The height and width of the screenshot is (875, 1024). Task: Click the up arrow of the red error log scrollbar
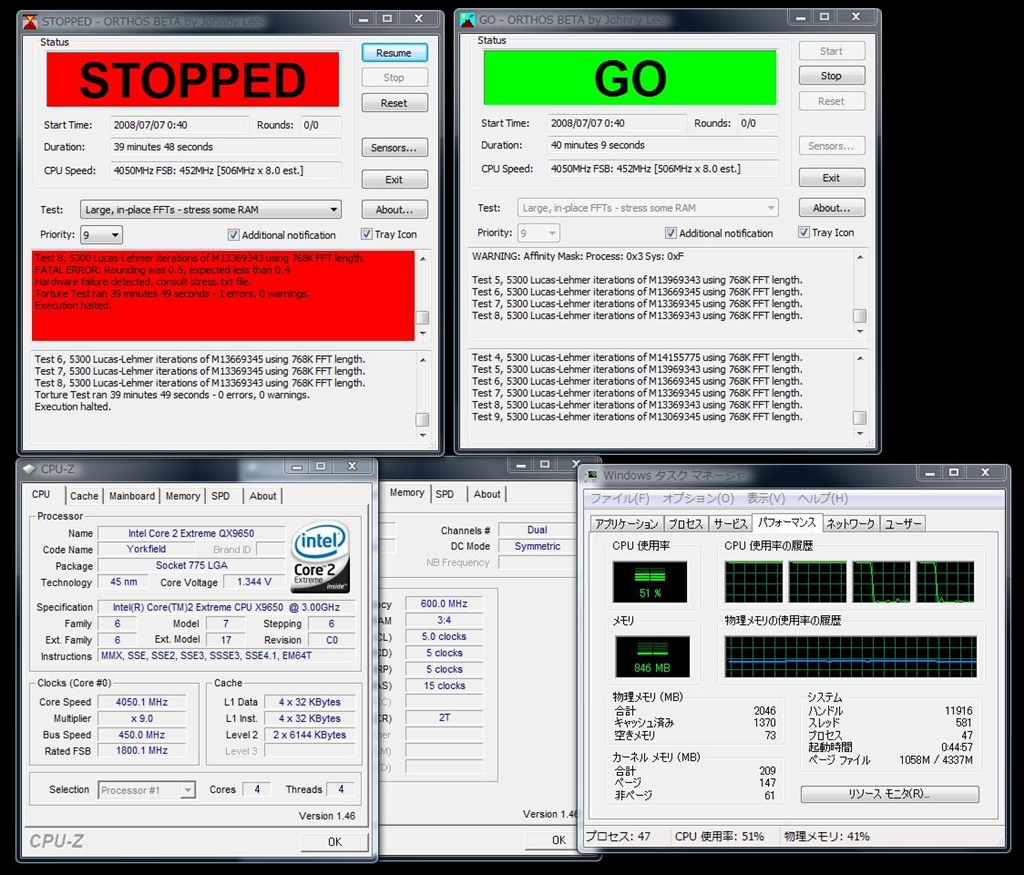423,259
